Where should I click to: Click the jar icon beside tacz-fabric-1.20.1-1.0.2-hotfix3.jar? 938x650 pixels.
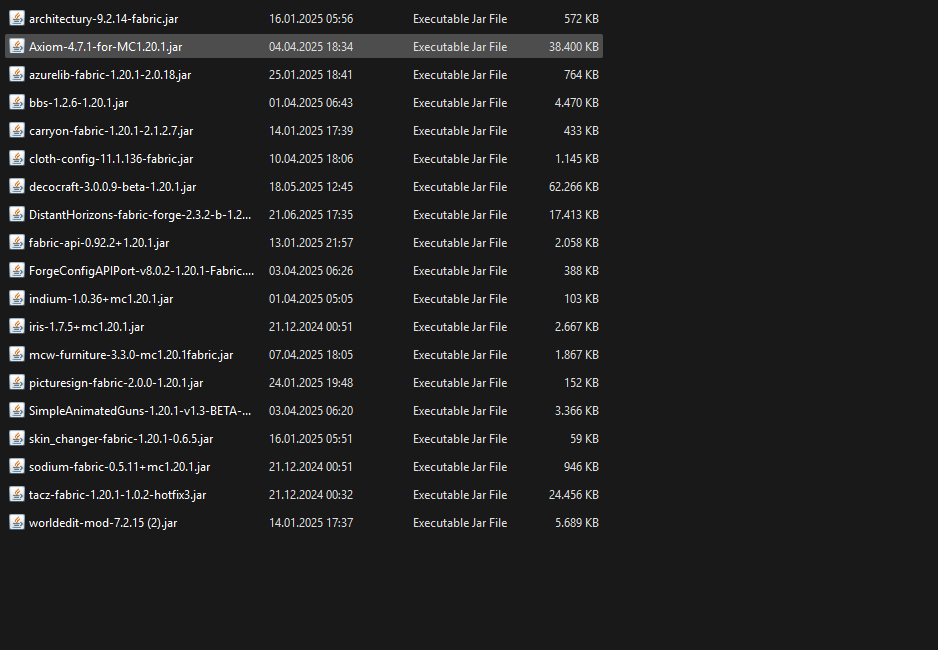click(17, 495)
